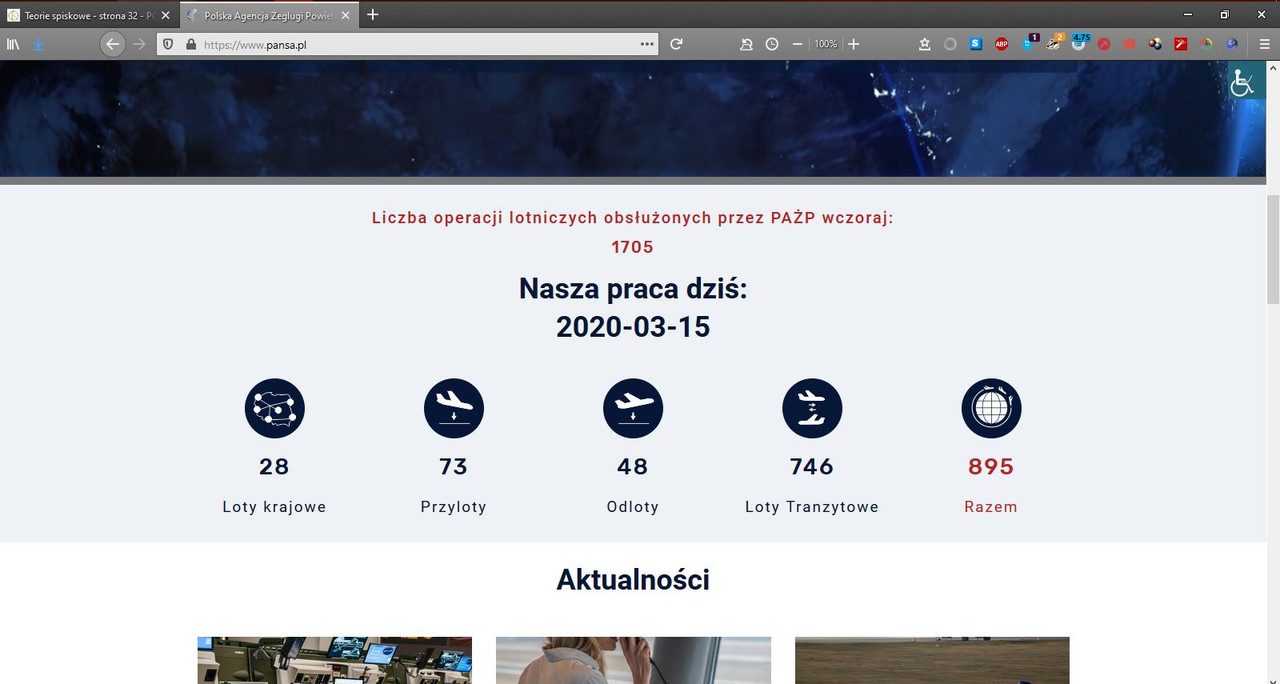Open page actions three-dot menu
Viewport: 1280px width, 684px height.
pos(647,44)
